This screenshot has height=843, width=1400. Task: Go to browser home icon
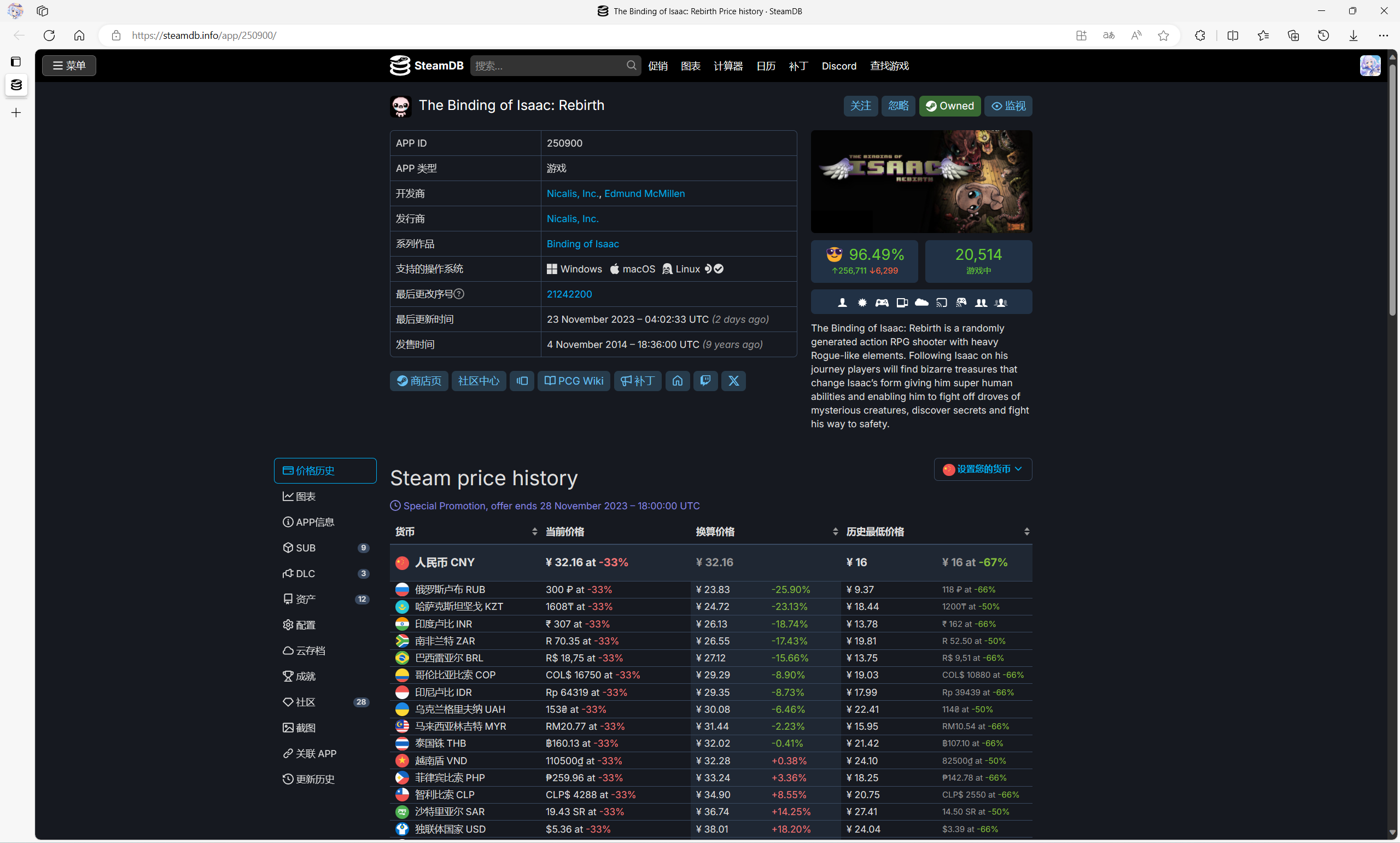pyautogui.click(x=79, y=35)
